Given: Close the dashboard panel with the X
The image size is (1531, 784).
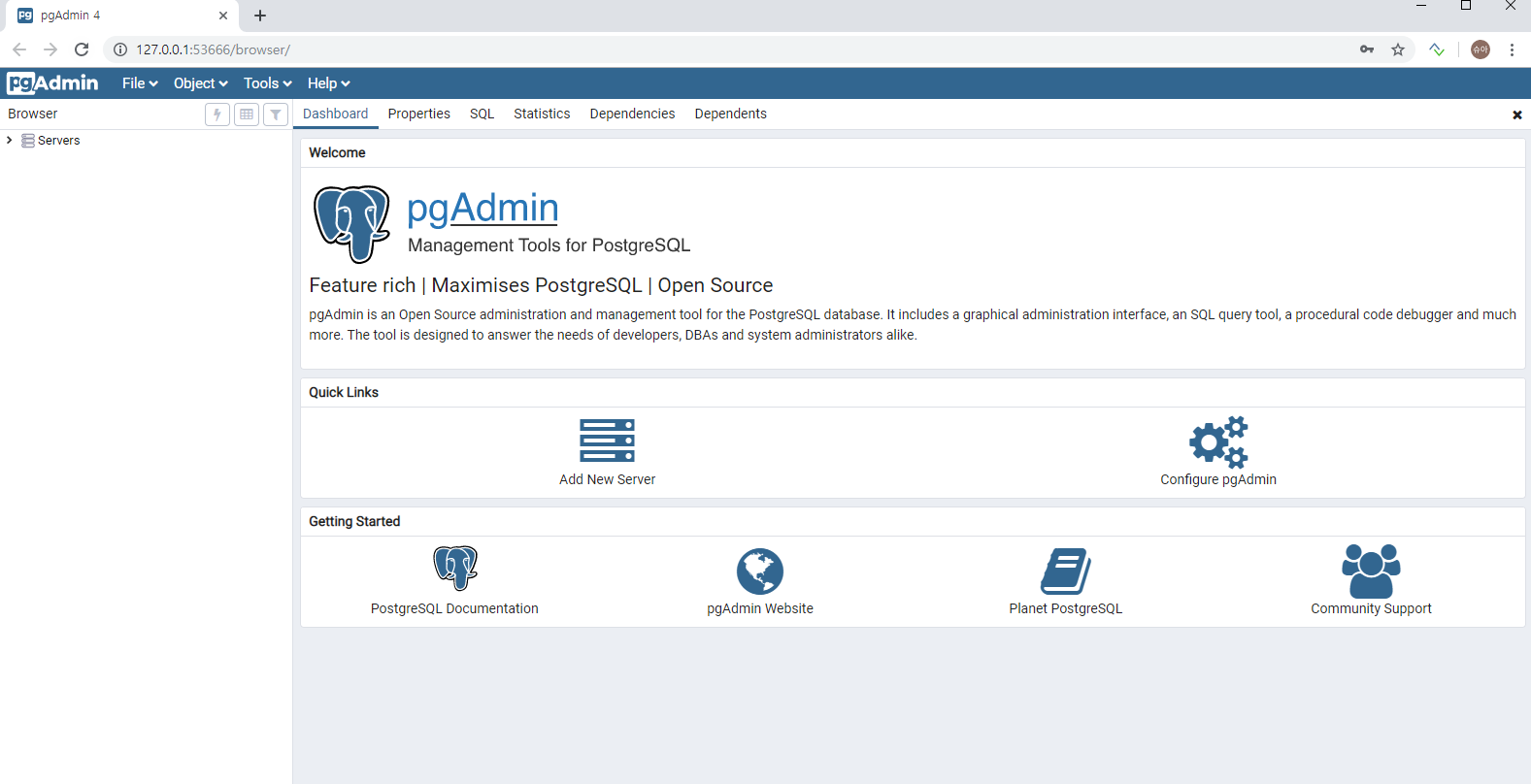Looking at the screenshot, I should 1517,114.
